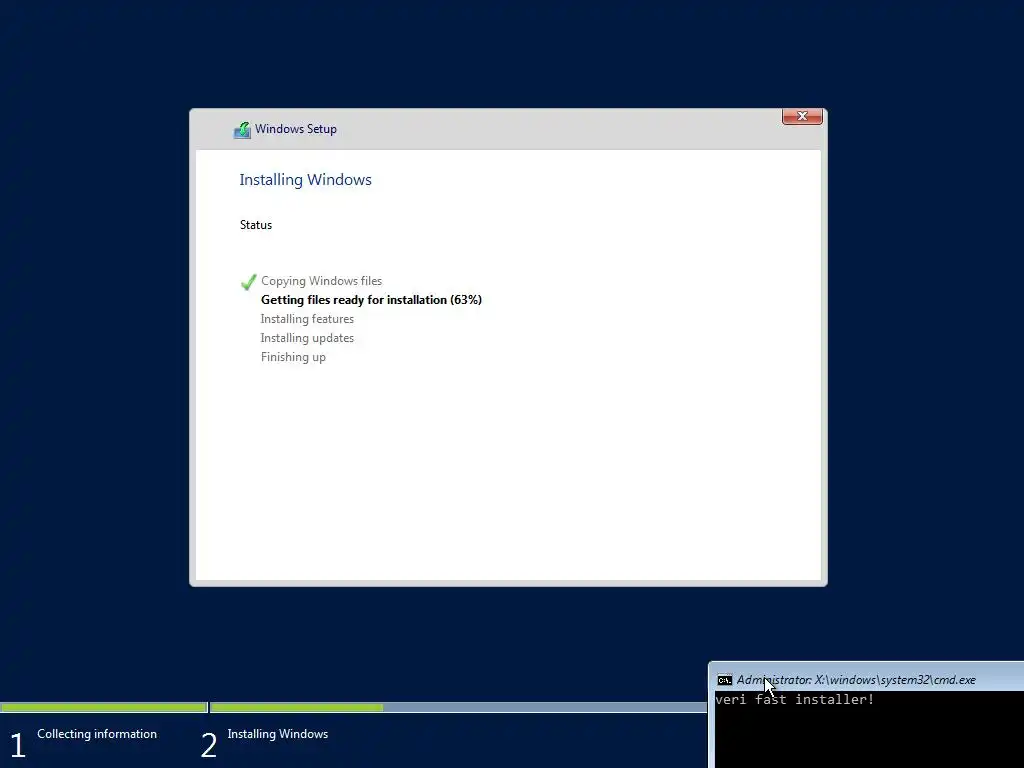Click the cmd.exe Administrator title bar

(x=867, y=679)
